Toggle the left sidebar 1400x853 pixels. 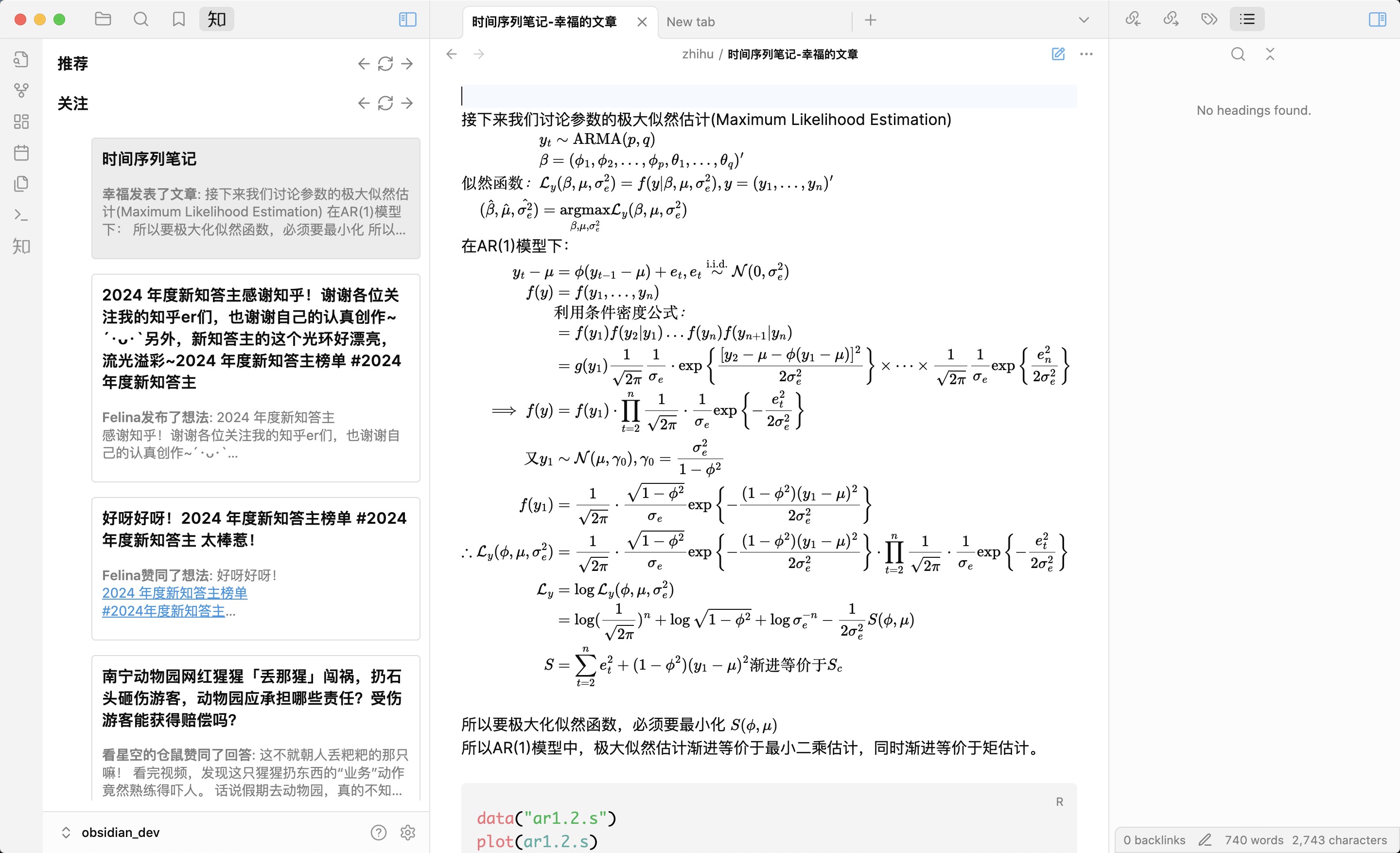(x=407, y=19)
